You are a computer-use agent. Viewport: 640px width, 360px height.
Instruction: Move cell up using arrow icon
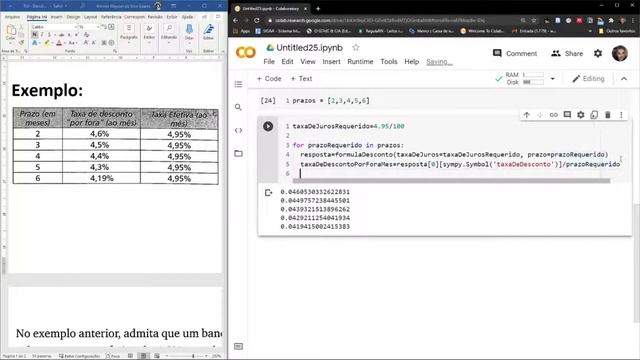[x=527, y=115]
